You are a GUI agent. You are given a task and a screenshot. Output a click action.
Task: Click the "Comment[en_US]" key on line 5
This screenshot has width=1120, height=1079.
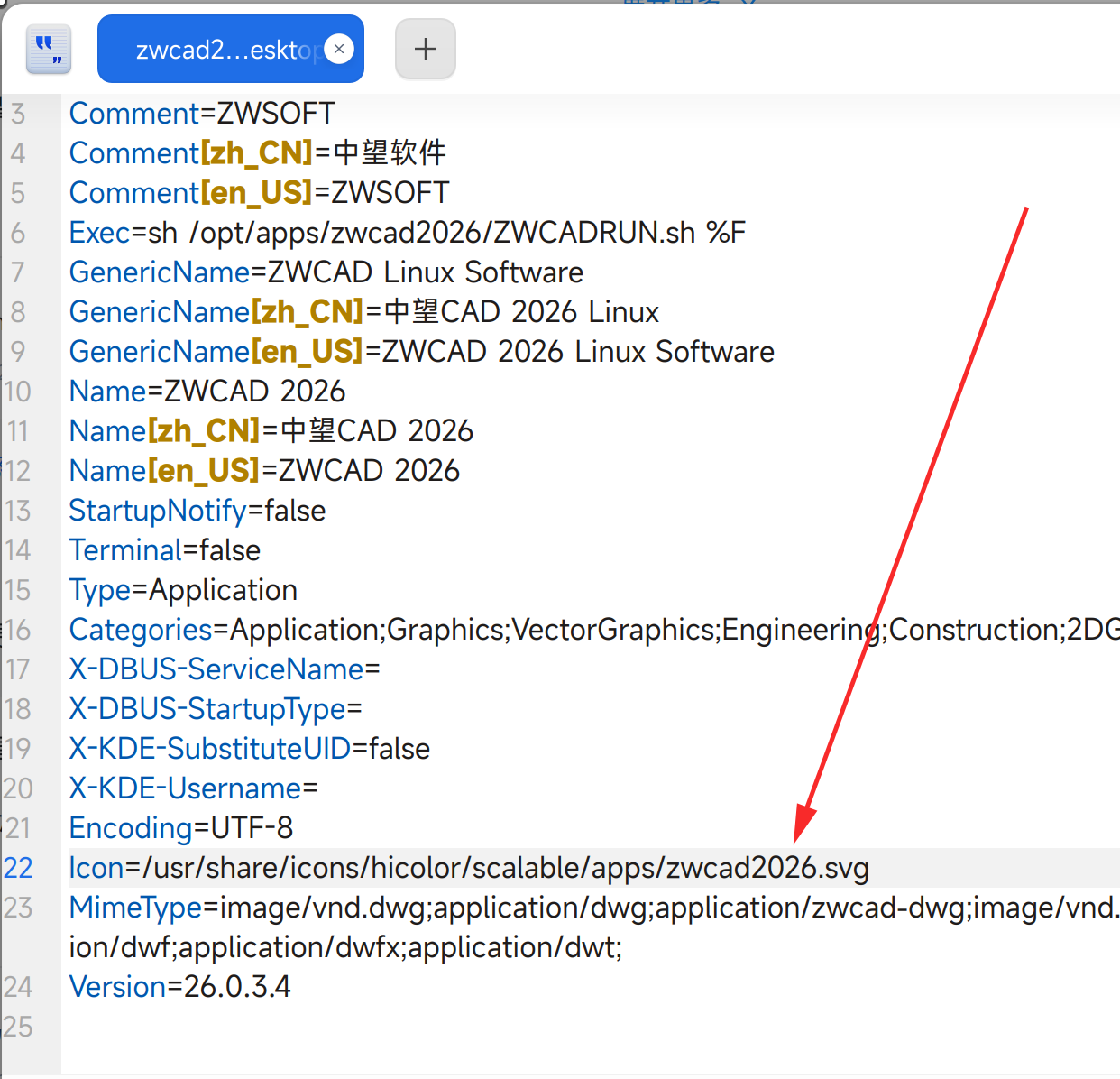[x=190, y=193]
